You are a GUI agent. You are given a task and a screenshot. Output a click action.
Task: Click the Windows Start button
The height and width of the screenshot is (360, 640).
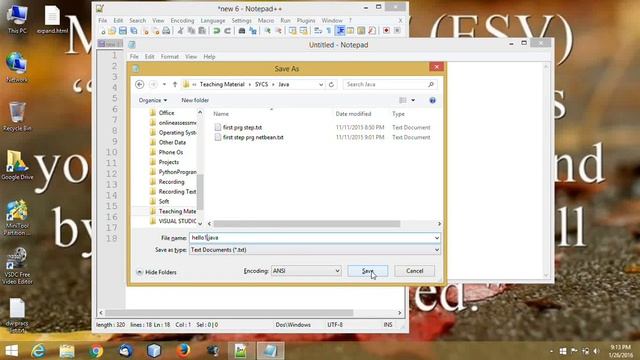11,351
